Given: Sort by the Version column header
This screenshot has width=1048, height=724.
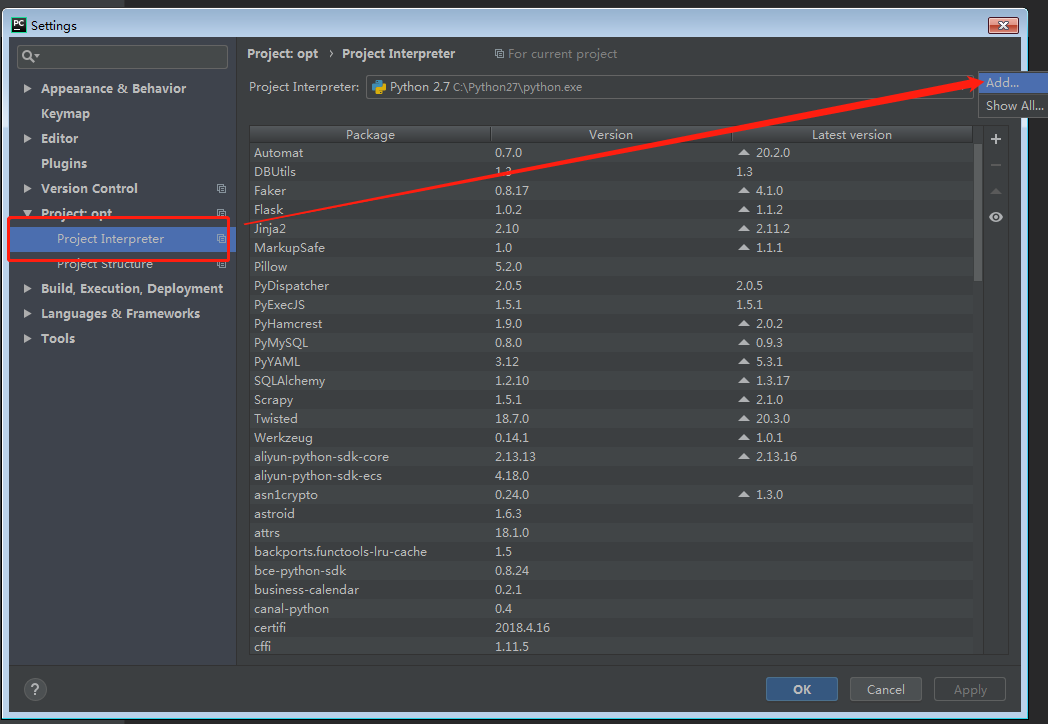Looking at the screenshot, I should click(x=611, y=134).
